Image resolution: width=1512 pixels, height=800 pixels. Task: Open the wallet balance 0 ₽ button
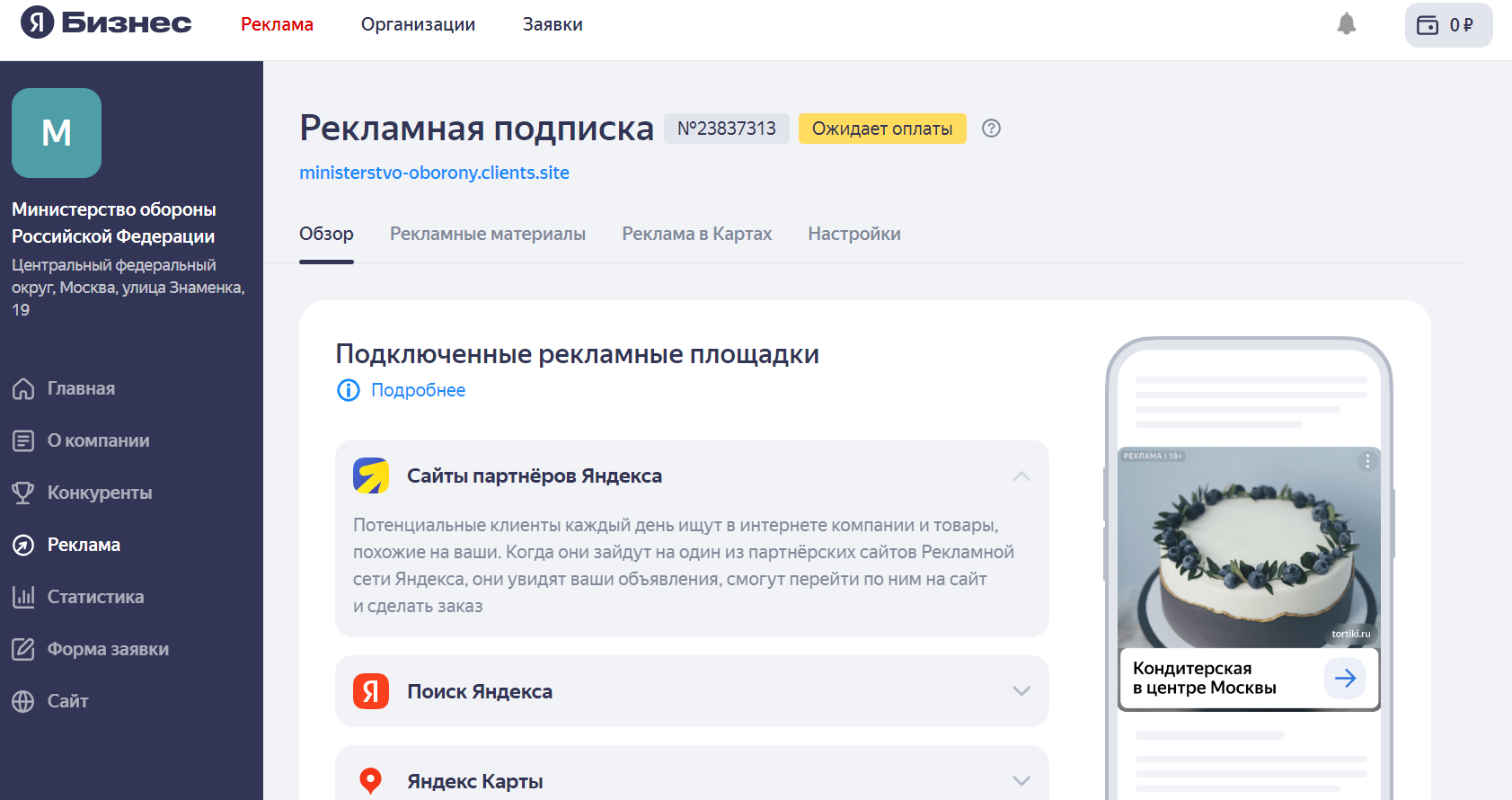click(1448, 25)
